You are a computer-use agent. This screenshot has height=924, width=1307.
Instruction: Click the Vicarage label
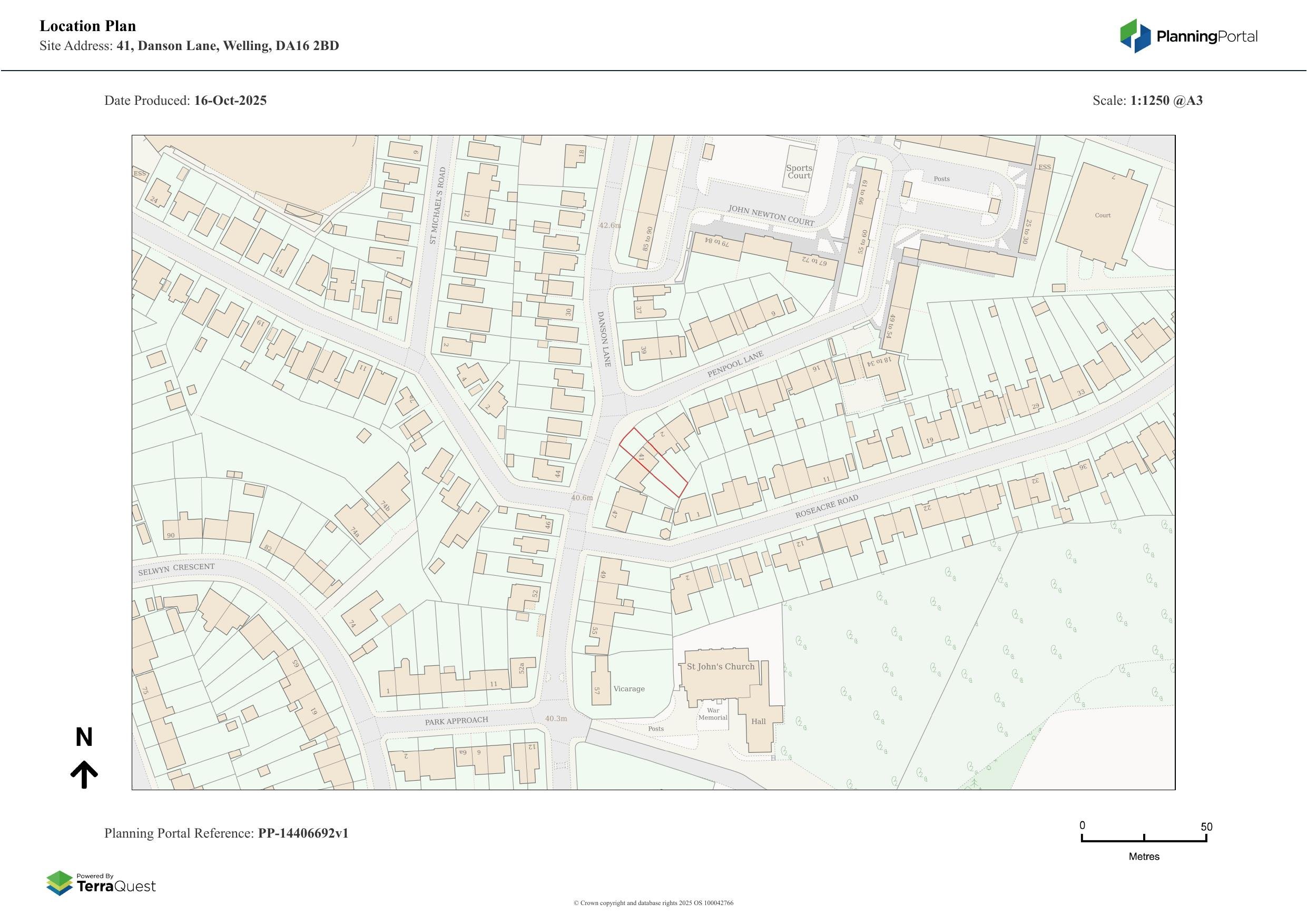(629, 689)
